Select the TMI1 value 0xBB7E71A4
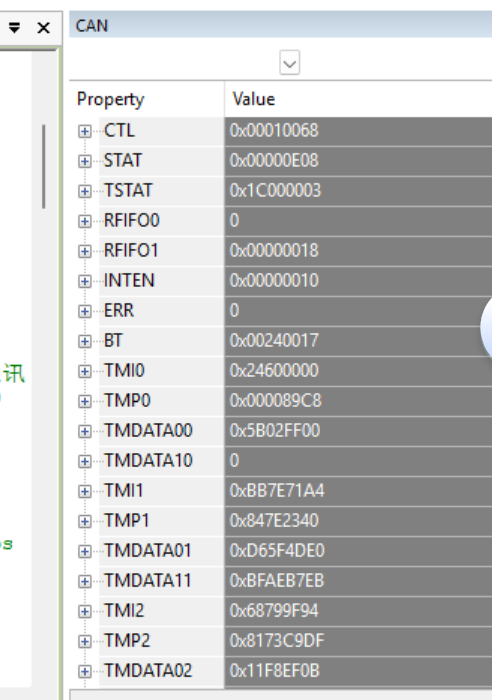This screenshot has height=700, width=492. tap(277, 491)
